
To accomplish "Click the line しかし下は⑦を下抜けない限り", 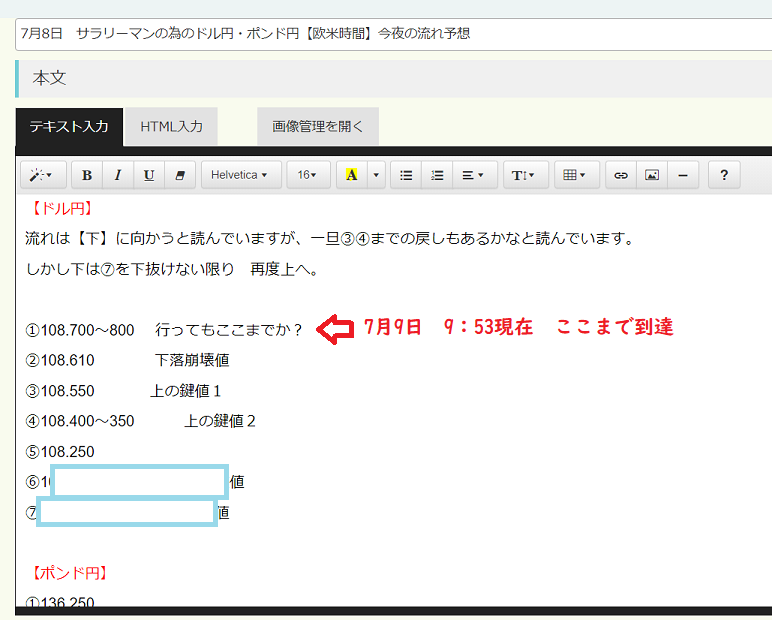I will (x=171, y=269).
